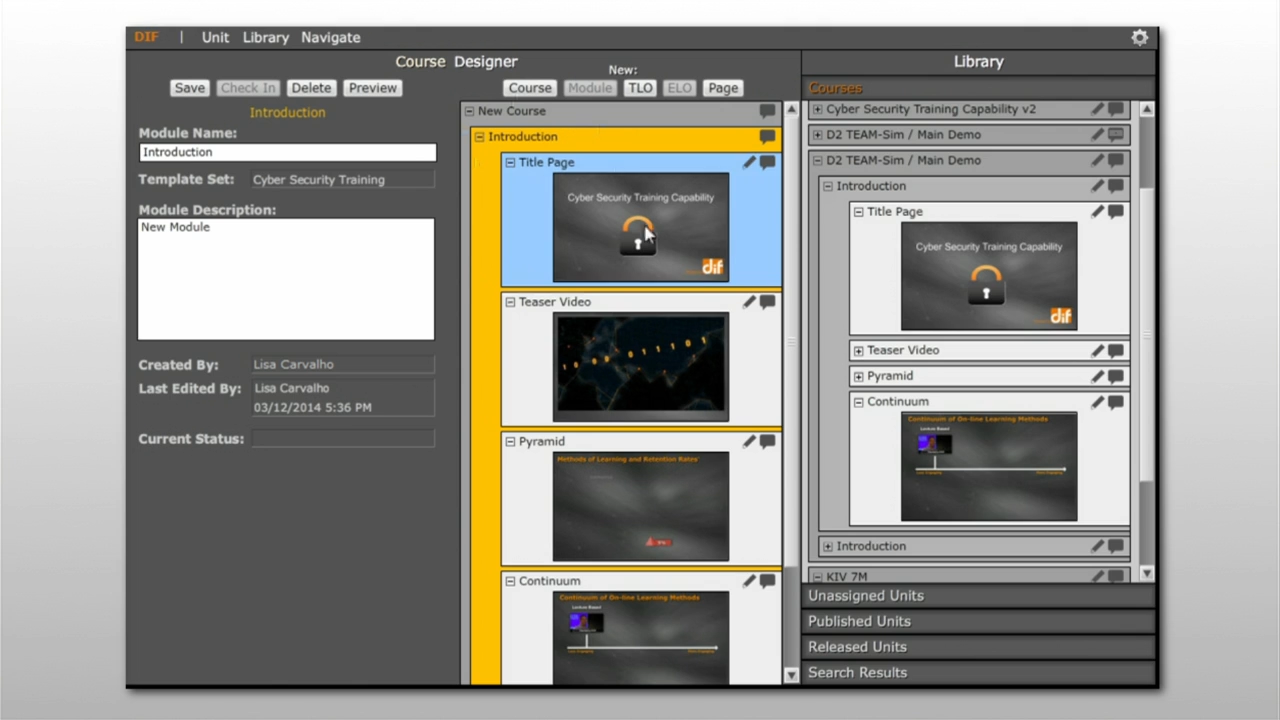The image size is (1280, 720).
Task: Select the Library's Title Page thumbnail
Action: (989, 276)
